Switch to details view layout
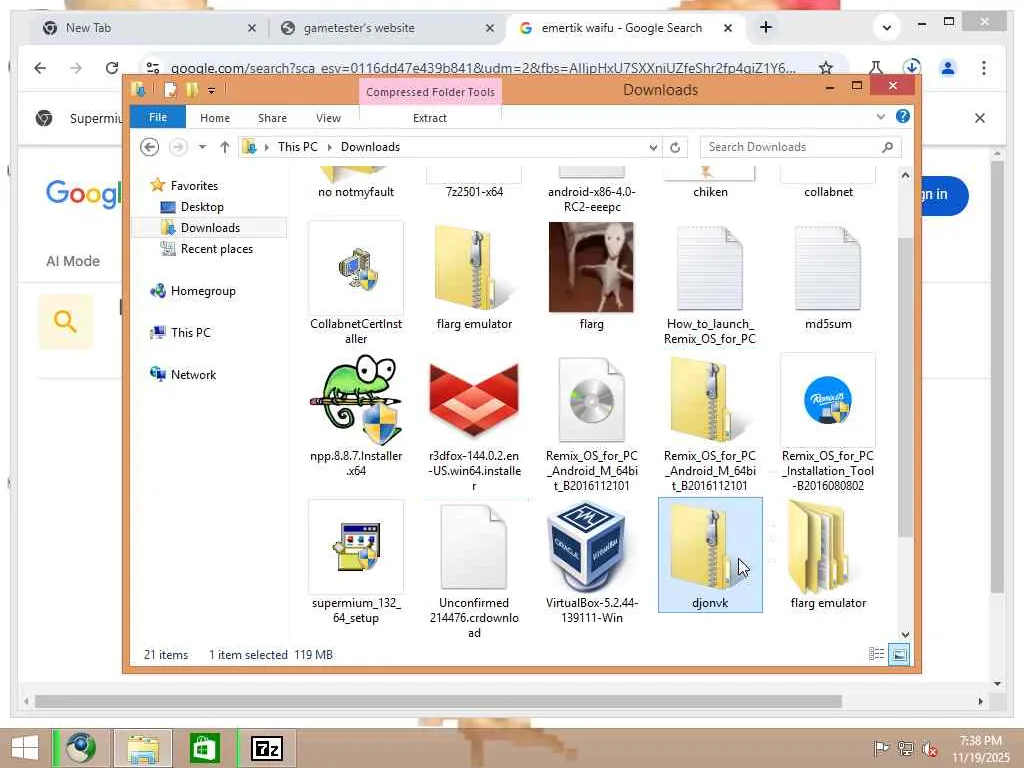Screen dimensions: 1024x768 (x=876, y=654)
